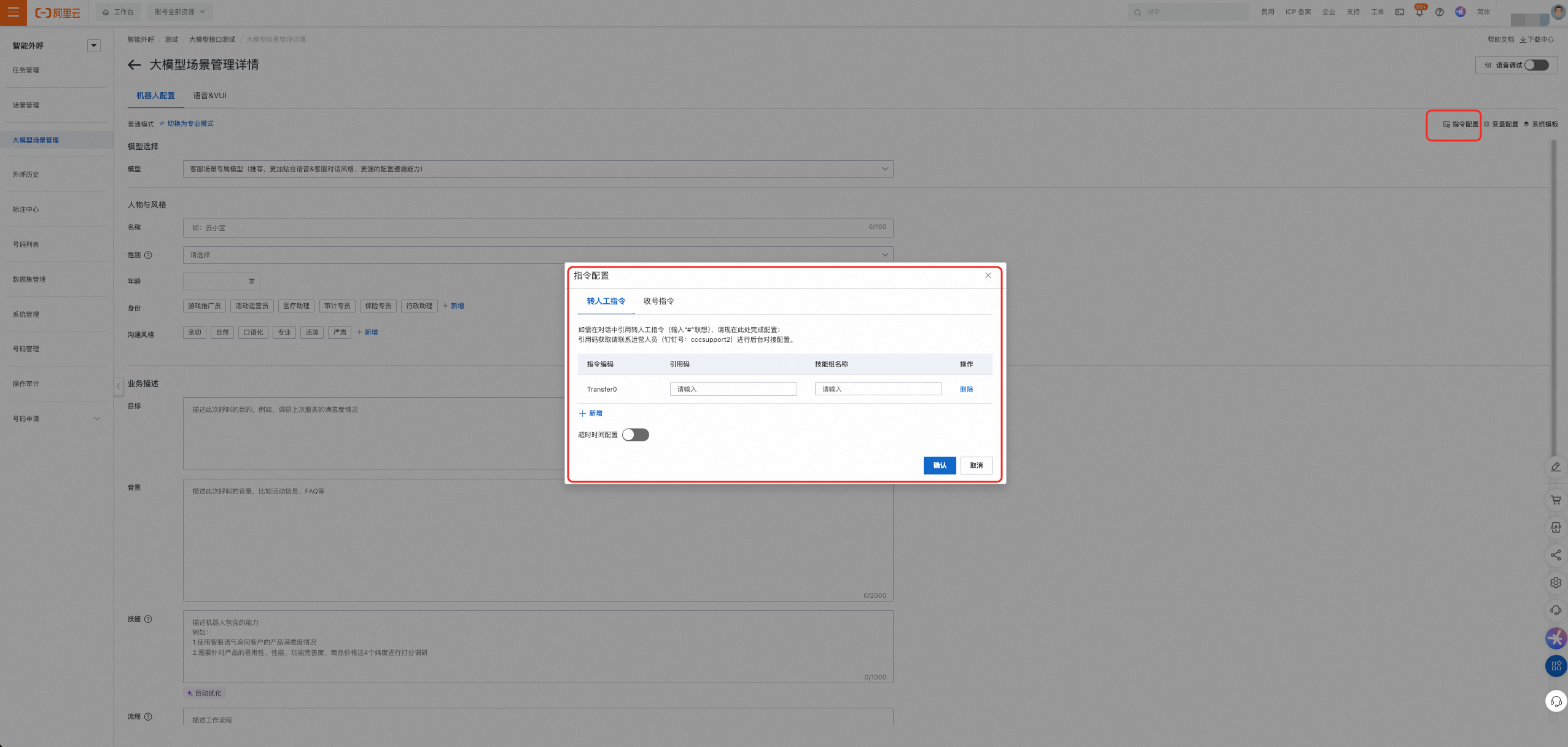Click the share floating icon
The width and height of the screenshot is (1568, 747).
(1556, 555)
